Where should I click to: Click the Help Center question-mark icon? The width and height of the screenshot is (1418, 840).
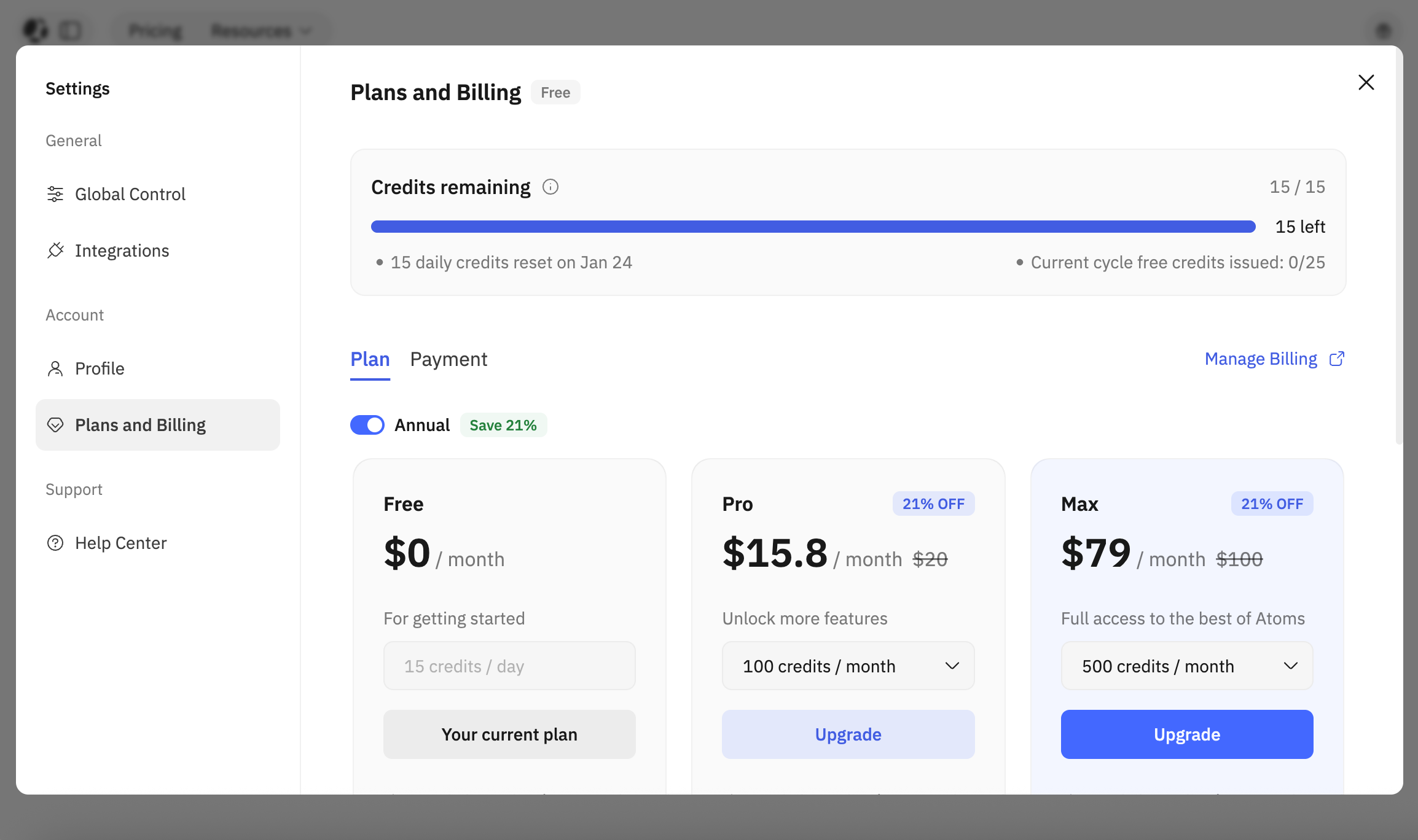tap(55, 543)
